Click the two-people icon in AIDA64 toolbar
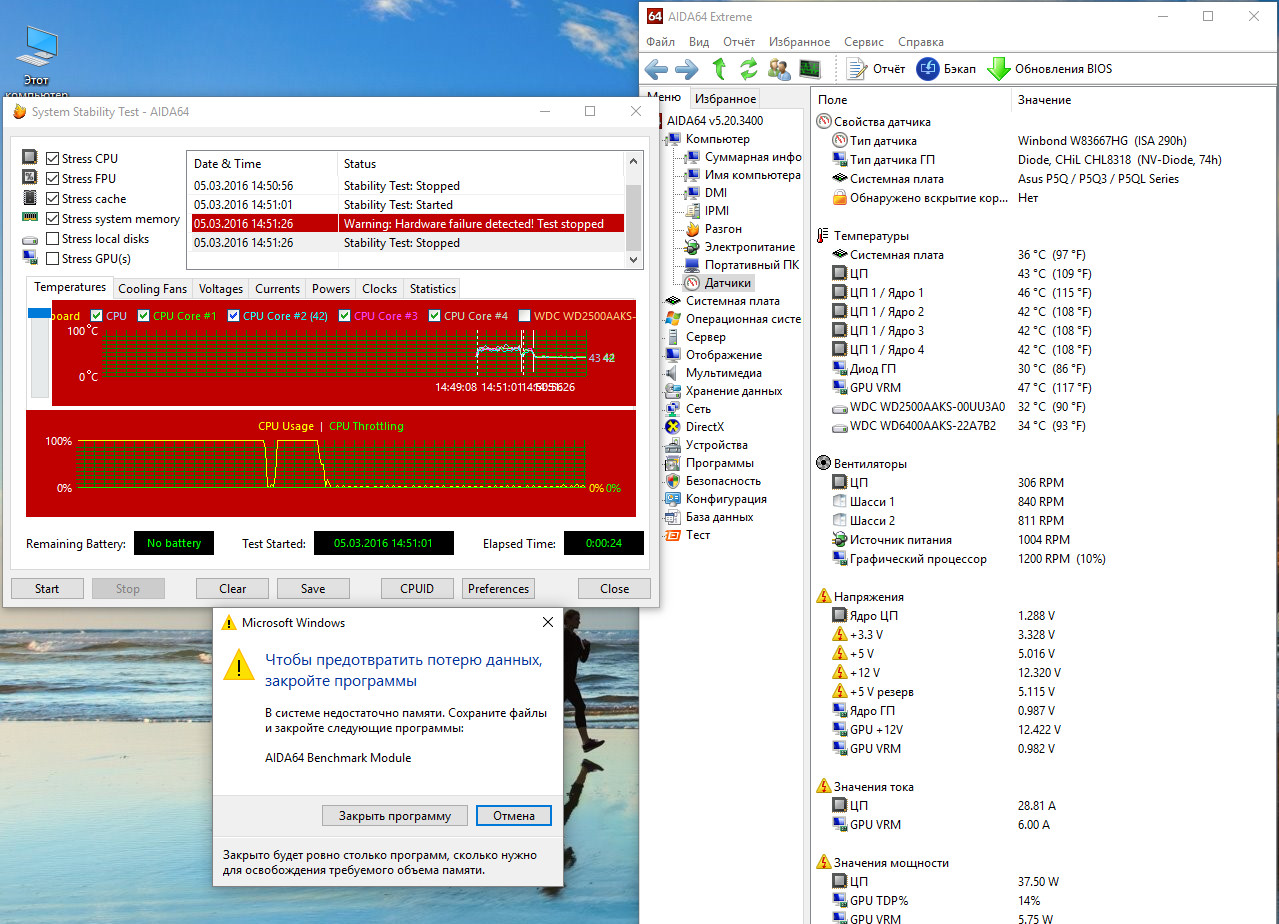 click(779, 69)
